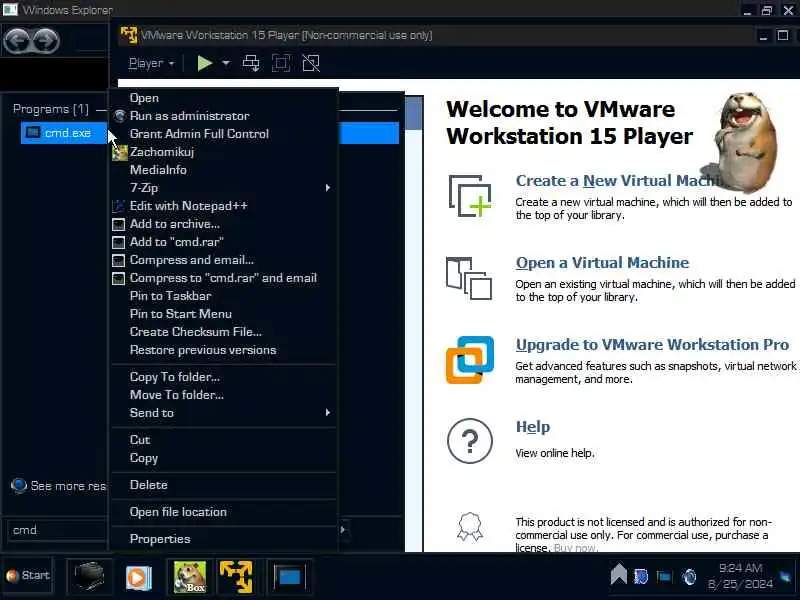Select Delete in context menu
This screenshot has width=800, height=600.
[224, 485]
